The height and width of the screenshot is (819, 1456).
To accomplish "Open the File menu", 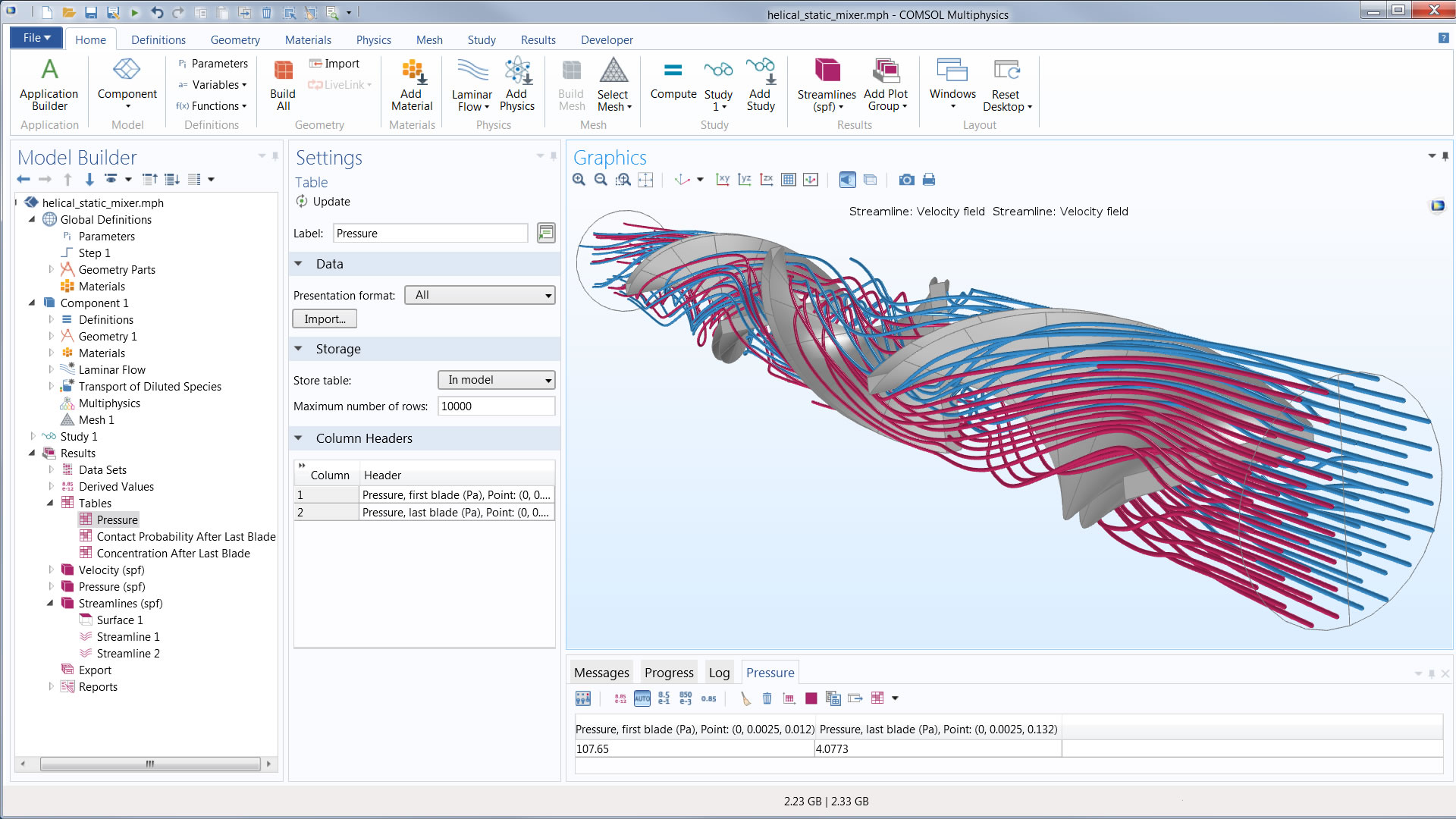I will click(x=36, y=38).
